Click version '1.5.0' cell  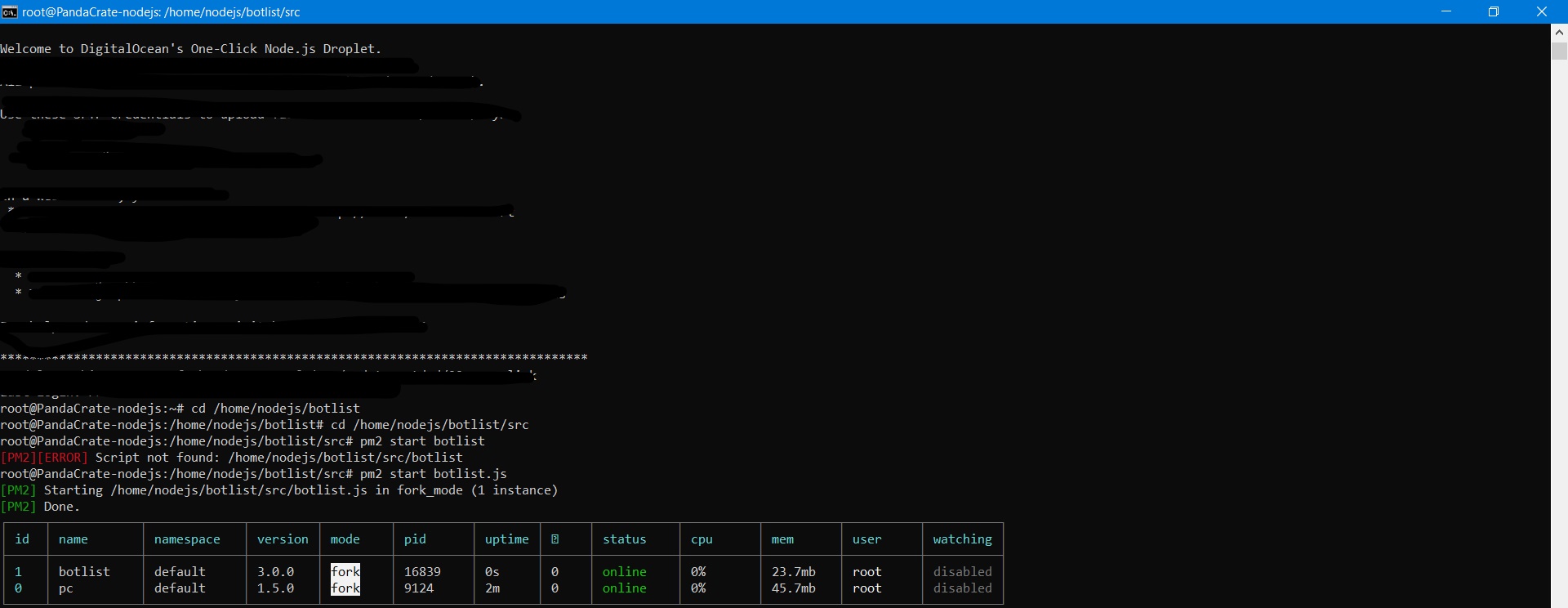pos(275,588)
